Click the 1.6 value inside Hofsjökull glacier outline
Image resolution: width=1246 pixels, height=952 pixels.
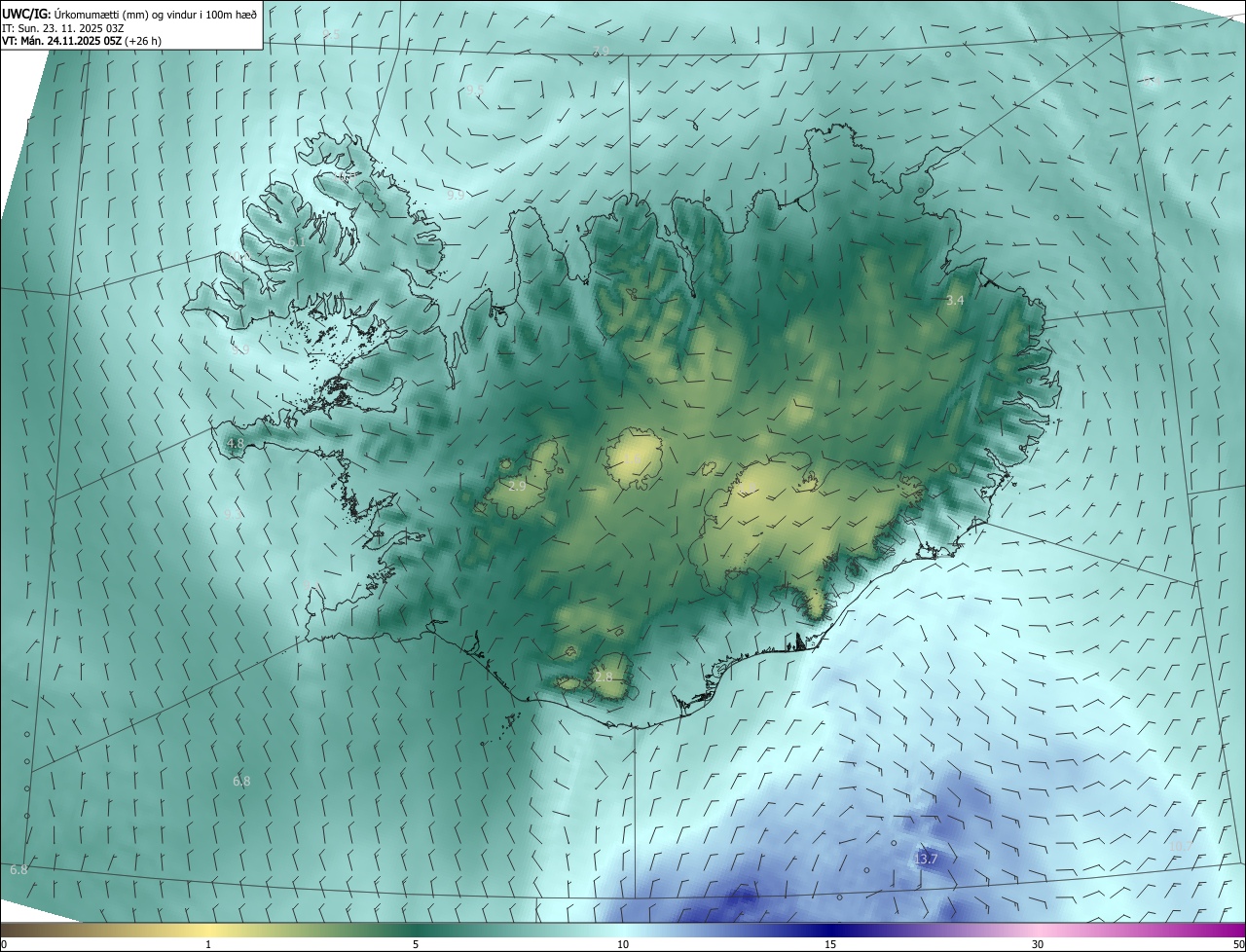tap(632, 458)
